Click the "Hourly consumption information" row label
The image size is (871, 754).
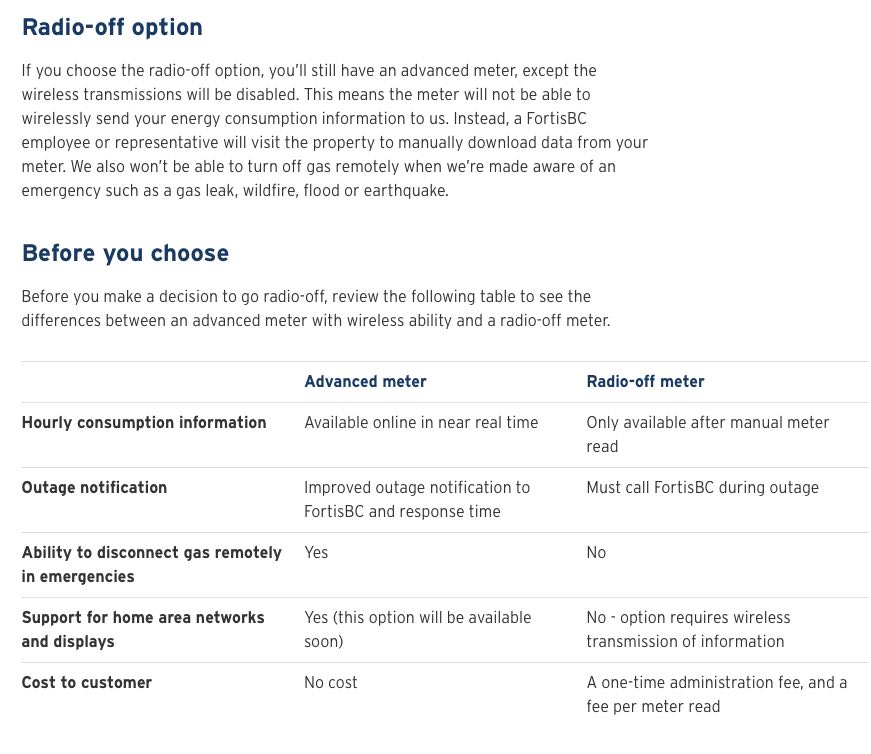point(144,423)
